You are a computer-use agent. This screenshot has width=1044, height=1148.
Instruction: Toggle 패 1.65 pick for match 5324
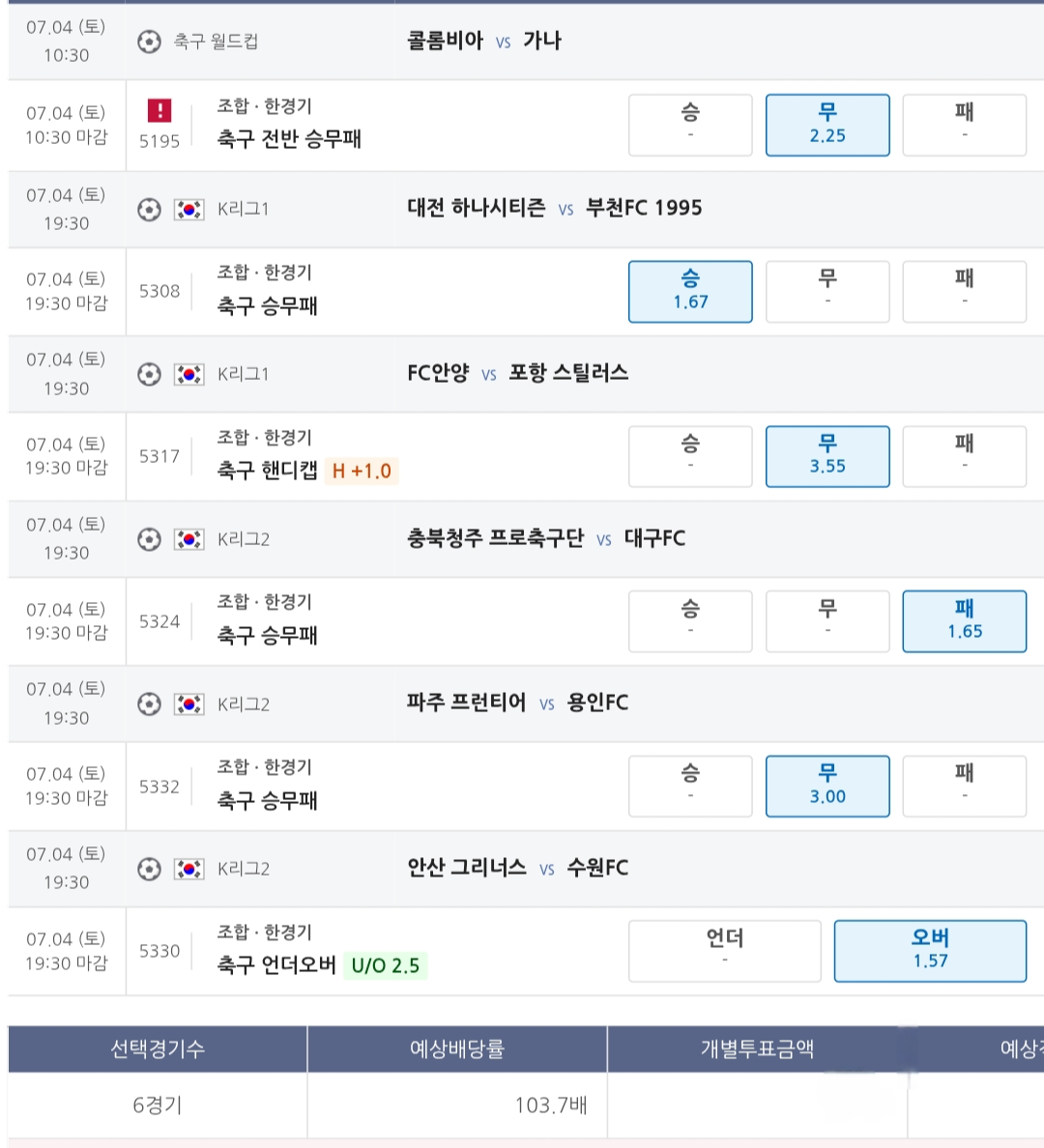point(965,621)
